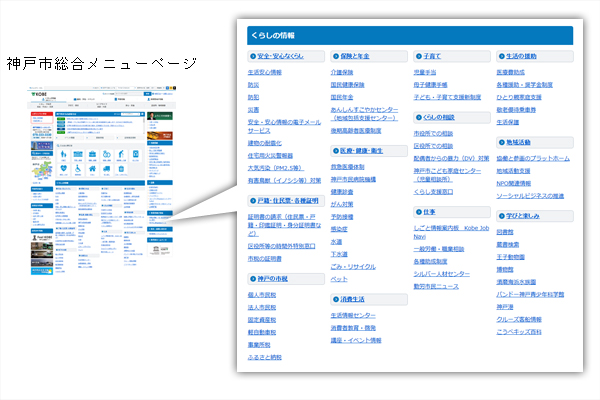
Task: Visit the 建物の耐震化 link
Action: tap(265, 143)
